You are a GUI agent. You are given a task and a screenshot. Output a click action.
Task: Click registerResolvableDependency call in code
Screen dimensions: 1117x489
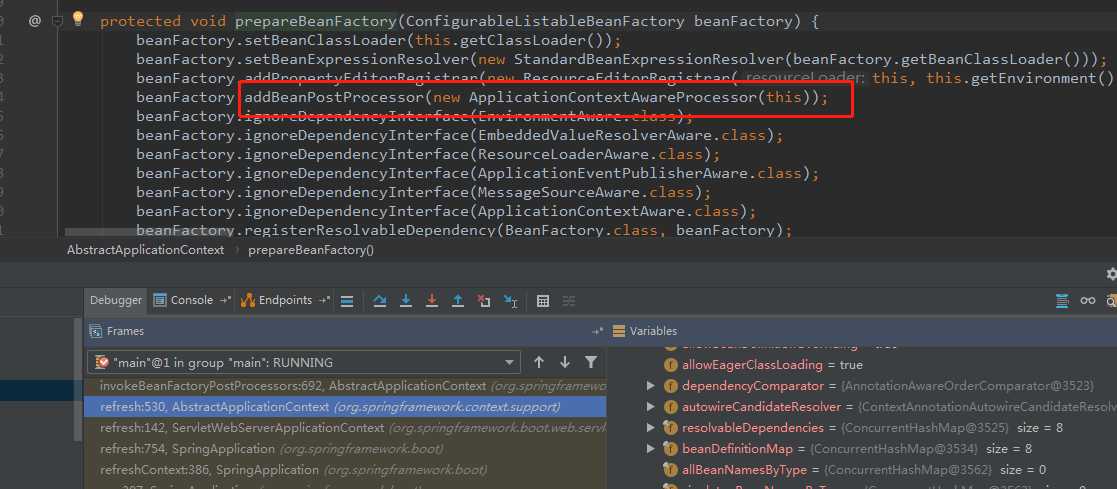370,230
